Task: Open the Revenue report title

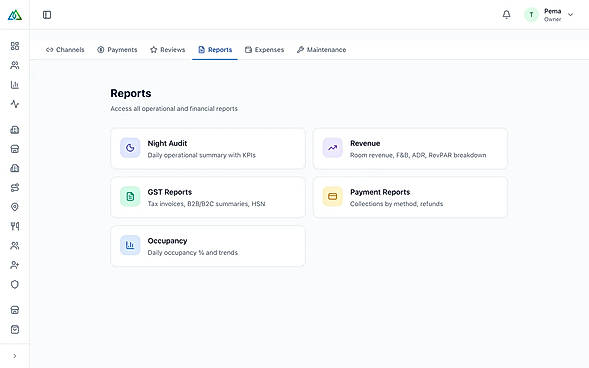Action: pos(365,143)
